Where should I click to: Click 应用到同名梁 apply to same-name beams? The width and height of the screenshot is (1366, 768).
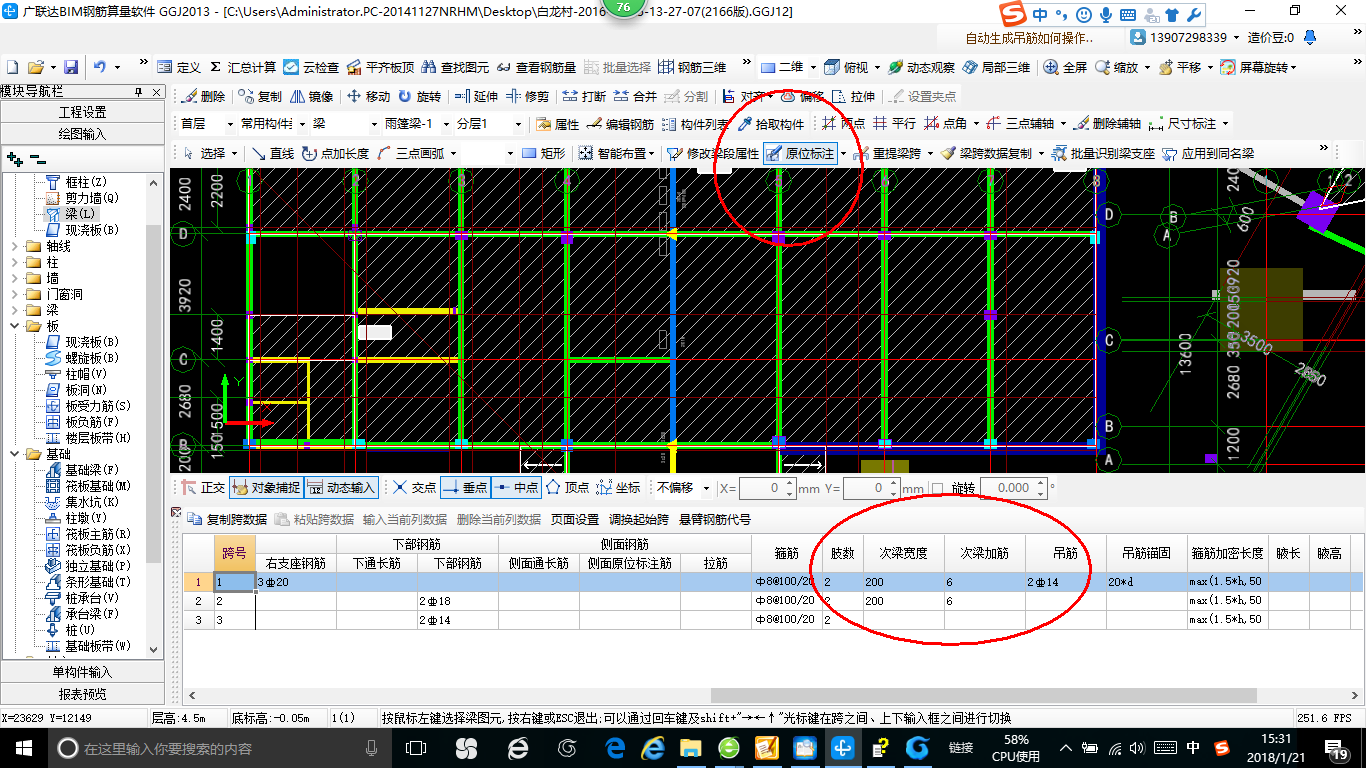click(x=1207, y=153)
